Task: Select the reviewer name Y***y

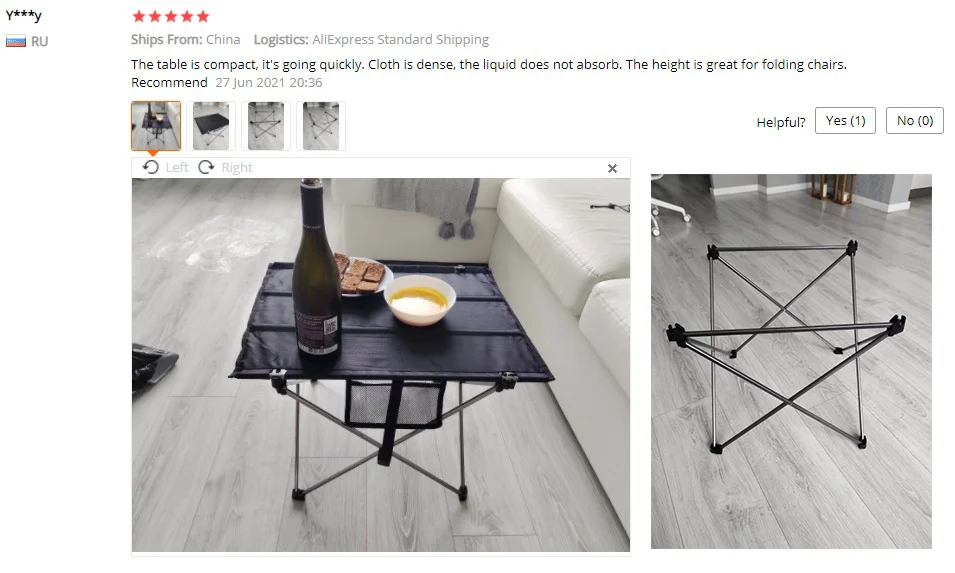Action: 24,15
